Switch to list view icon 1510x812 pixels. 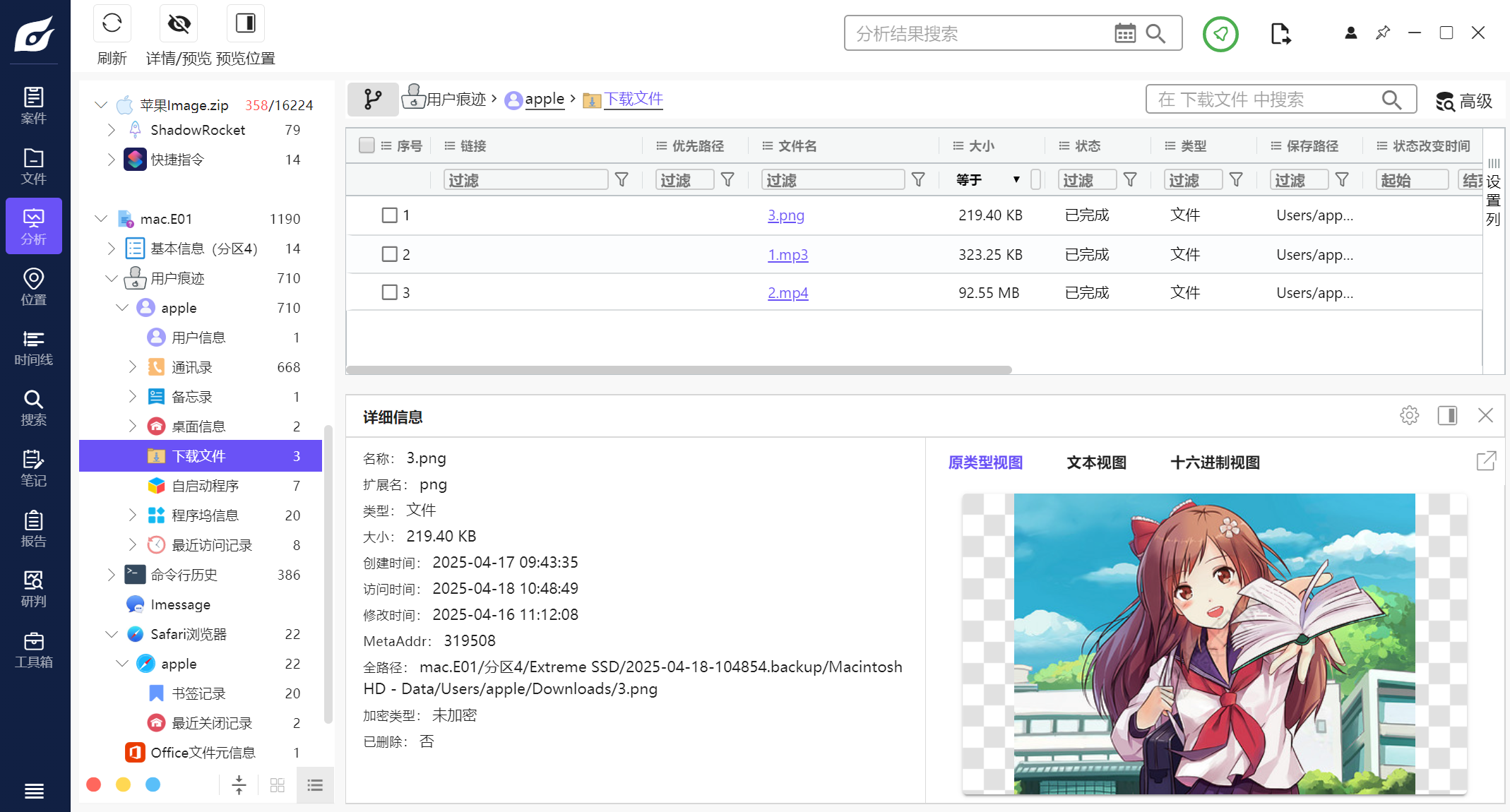tap(315, 785)
